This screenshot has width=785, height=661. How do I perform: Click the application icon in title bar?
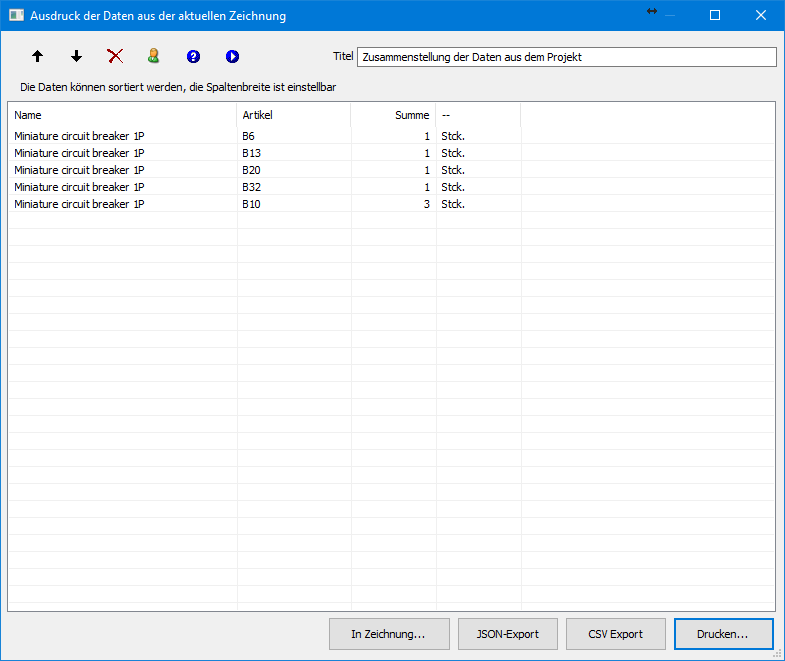(x=16, y=16)
